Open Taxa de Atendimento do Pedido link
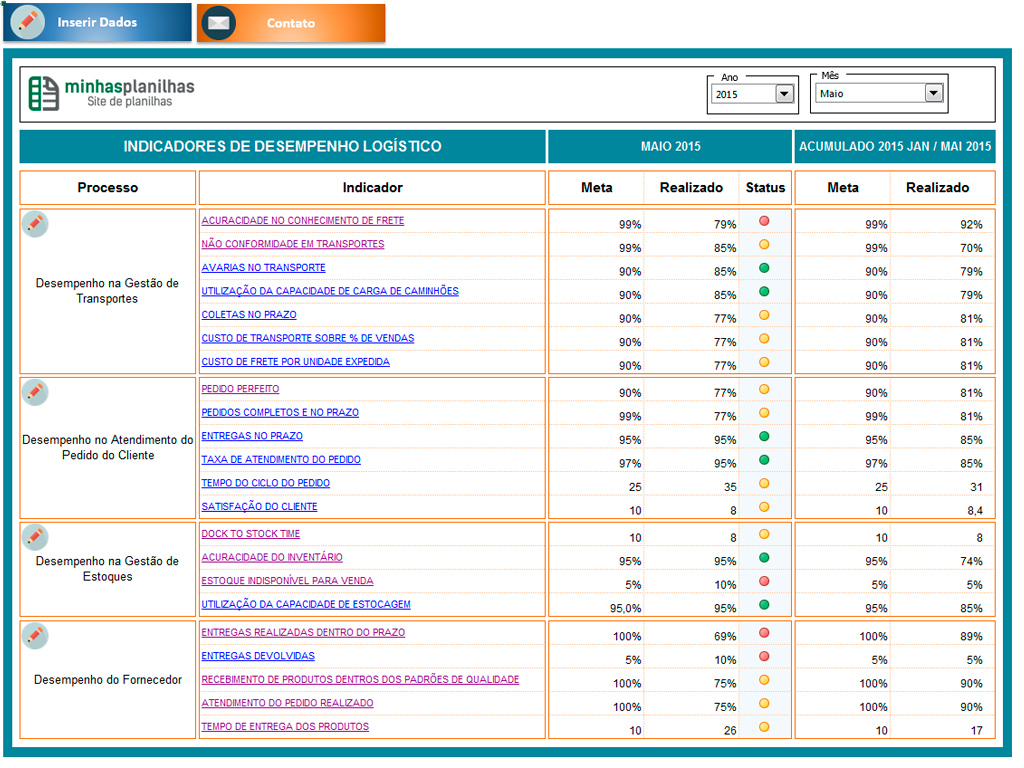Screen dimensions: 1024x768 click(281, 460)
